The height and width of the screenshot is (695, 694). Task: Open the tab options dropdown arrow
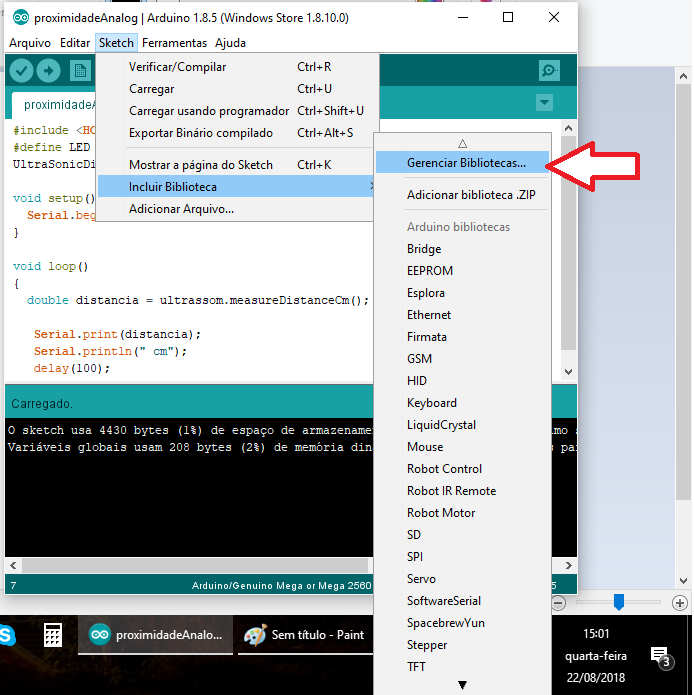point(544,102)
